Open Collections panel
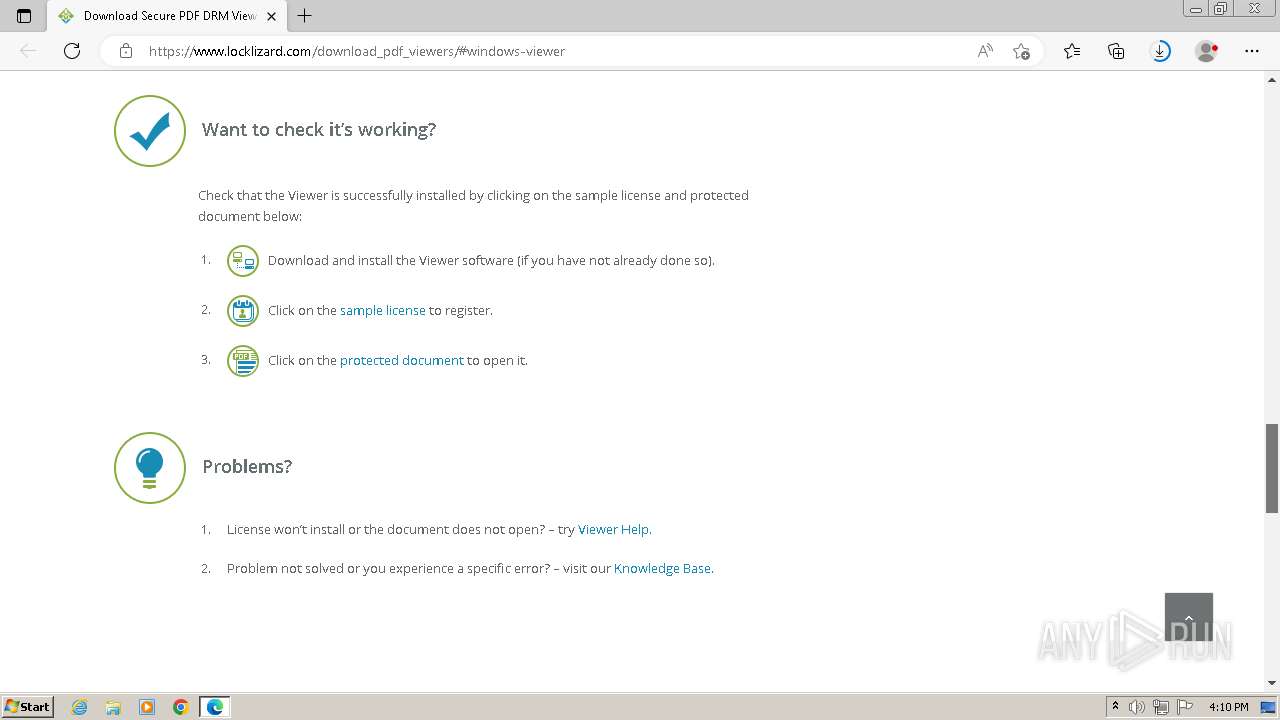Viewport: 1280px width, 720px height. (1116, 51)
